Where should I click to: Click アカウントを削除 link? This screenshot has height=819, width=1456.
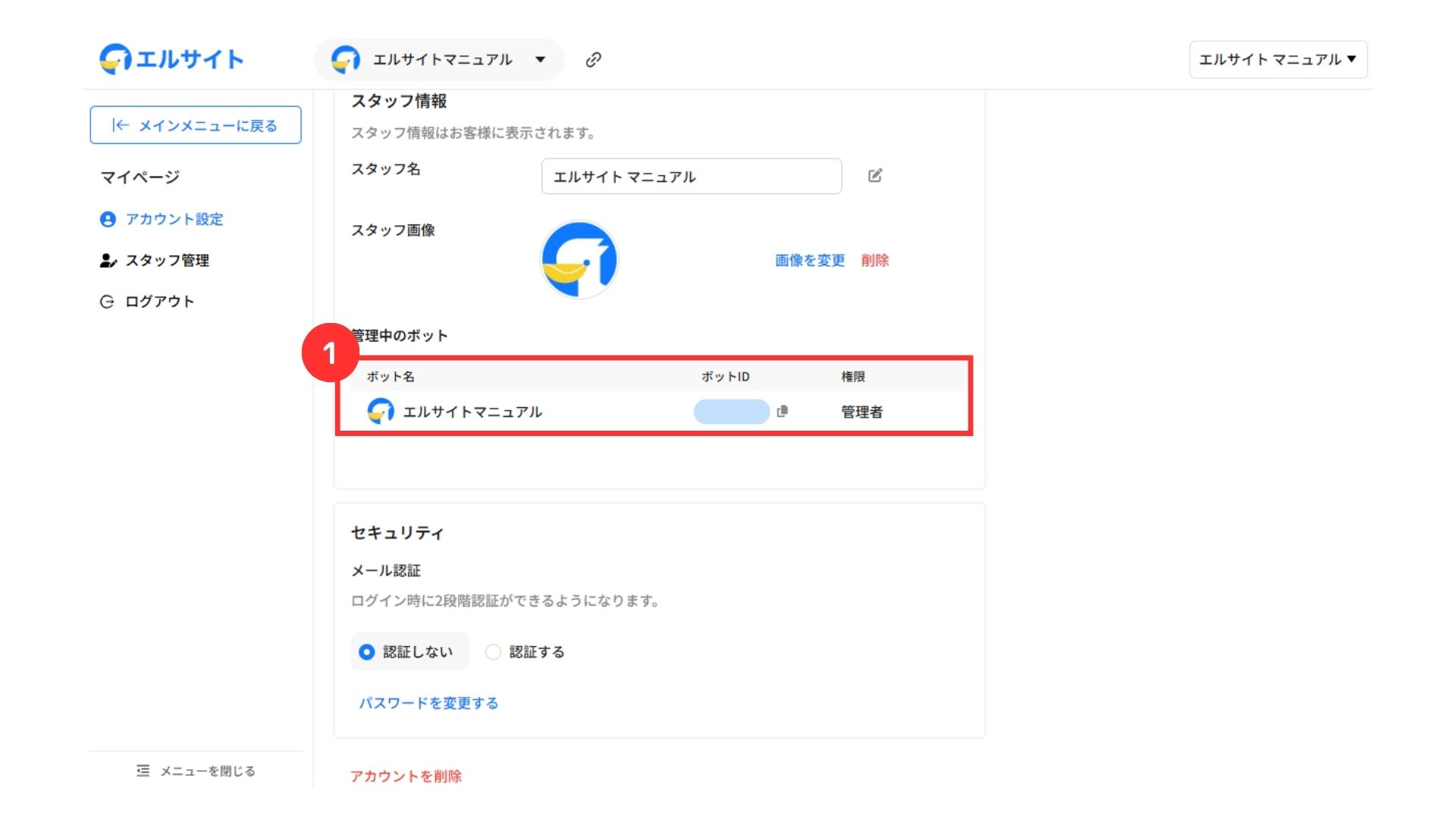406,776
